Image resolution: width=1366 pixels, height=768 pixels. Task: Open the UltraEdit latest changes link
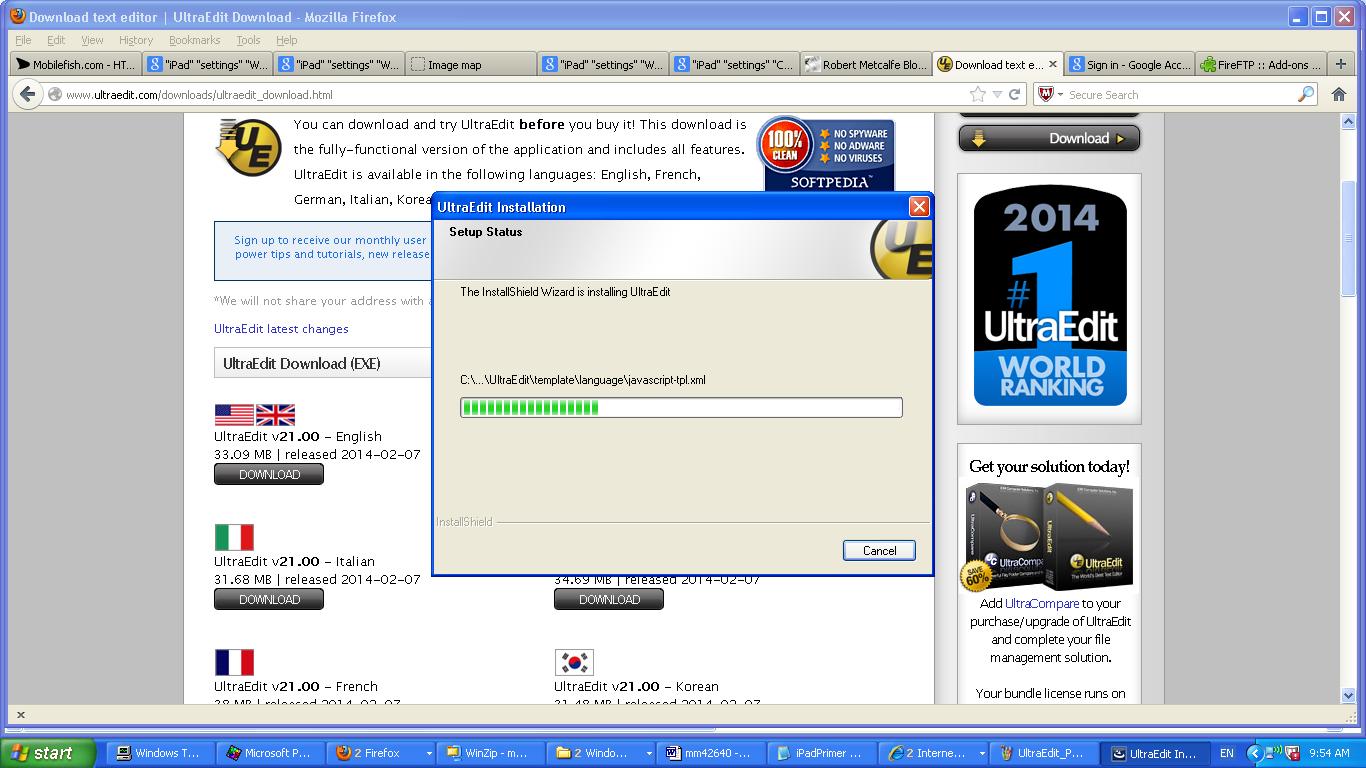click(281, 329)
